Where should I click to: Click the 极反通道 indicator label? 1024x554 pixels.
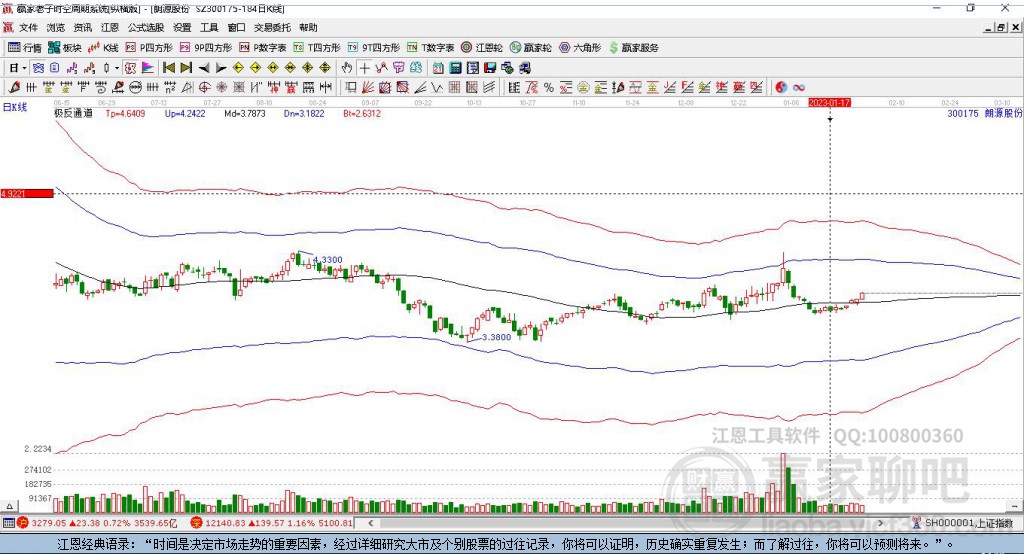tap(73, 114)
